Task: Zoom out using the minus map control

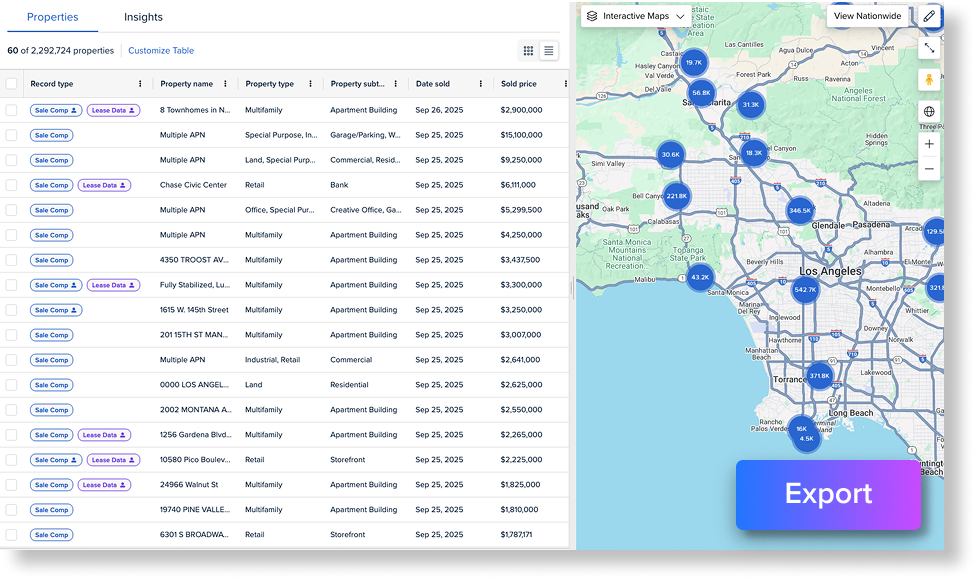Action: (929, 169)
